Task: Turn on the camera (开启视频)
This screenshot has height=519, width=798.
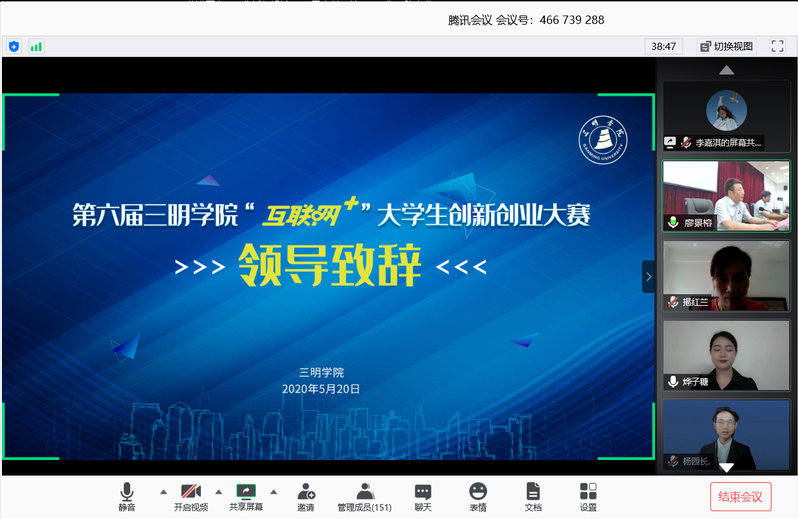Action: coord(191,496)
